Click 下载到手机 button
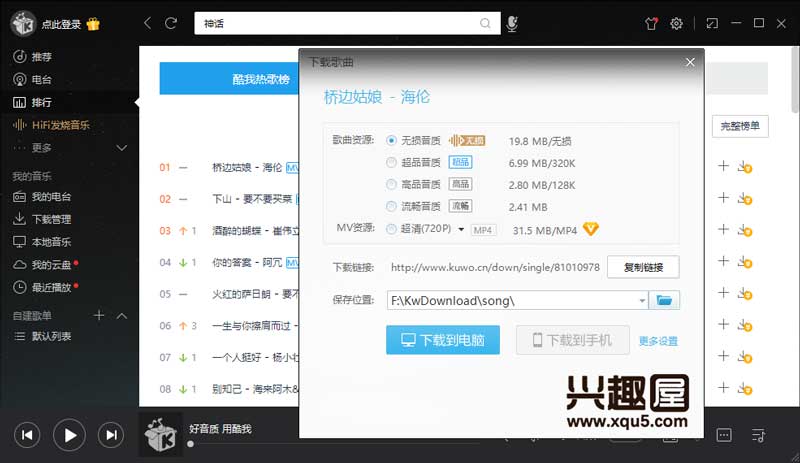The width and height of the screenshot is (800, 463). pos(572,340)
